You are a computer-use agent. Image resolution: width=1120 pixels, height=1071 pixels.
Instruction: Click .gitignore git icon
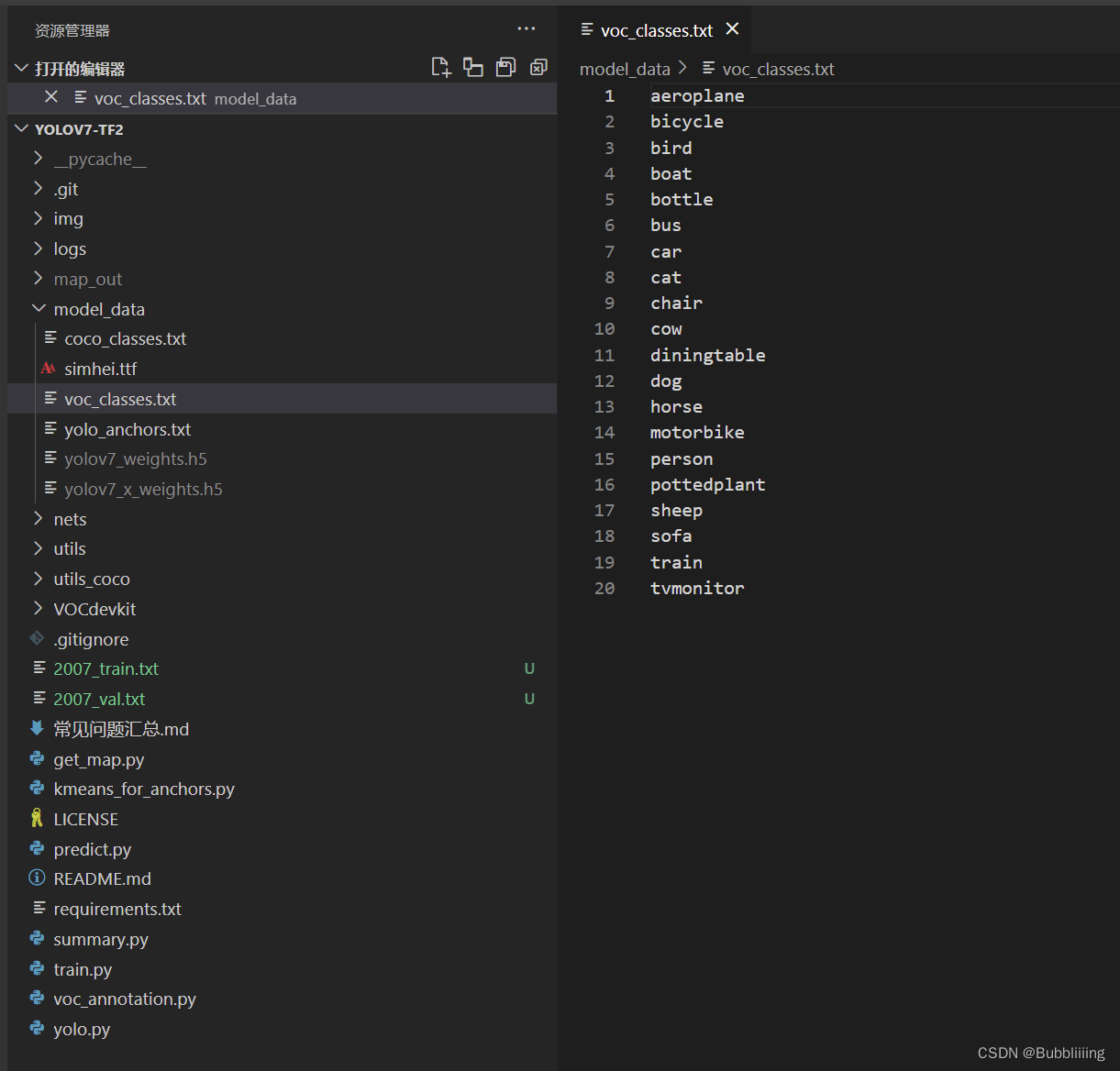click(37, 638)
